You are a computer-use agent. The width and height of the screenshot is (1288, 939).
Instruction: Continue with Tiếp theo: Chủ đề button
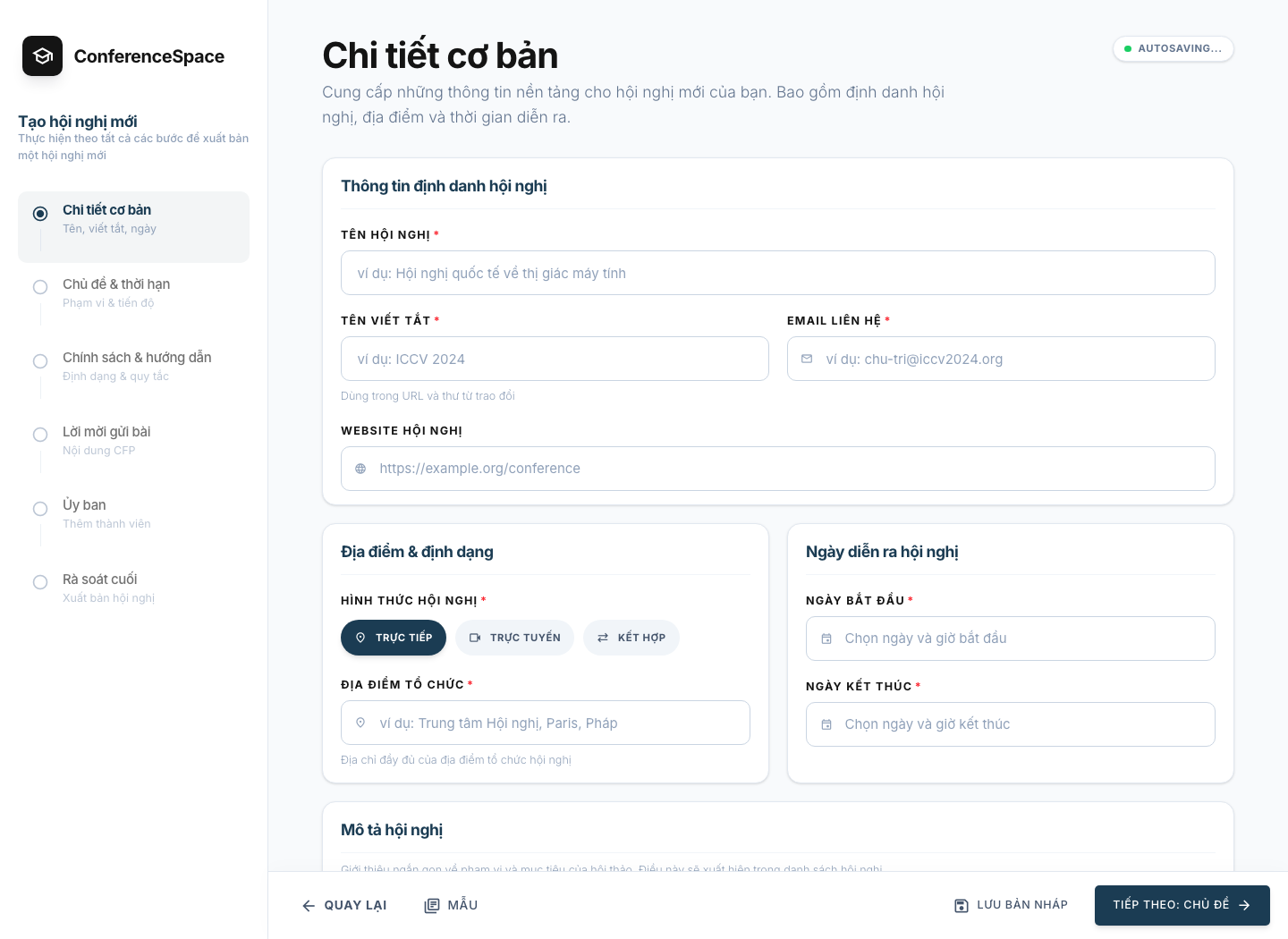pos(1182,905)
